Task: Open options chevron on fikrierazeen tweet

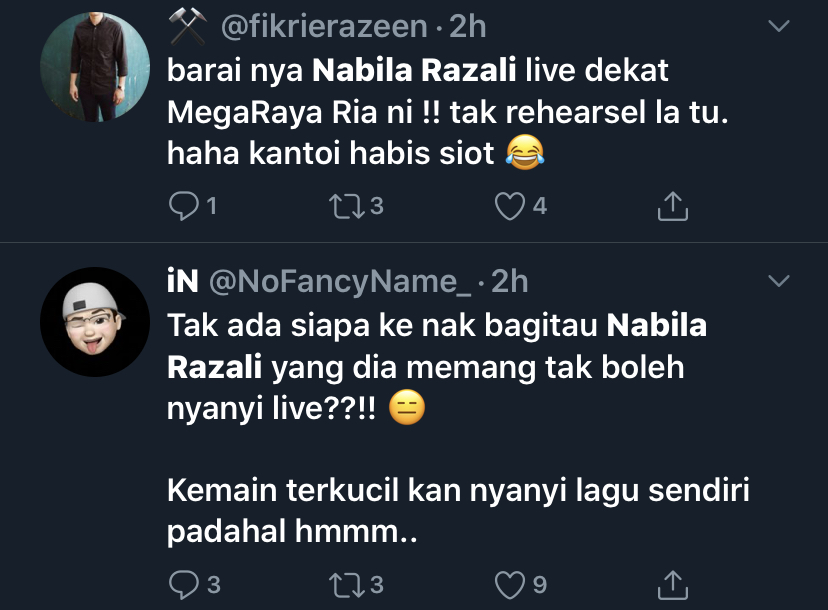Action: (x=777, y=26)
